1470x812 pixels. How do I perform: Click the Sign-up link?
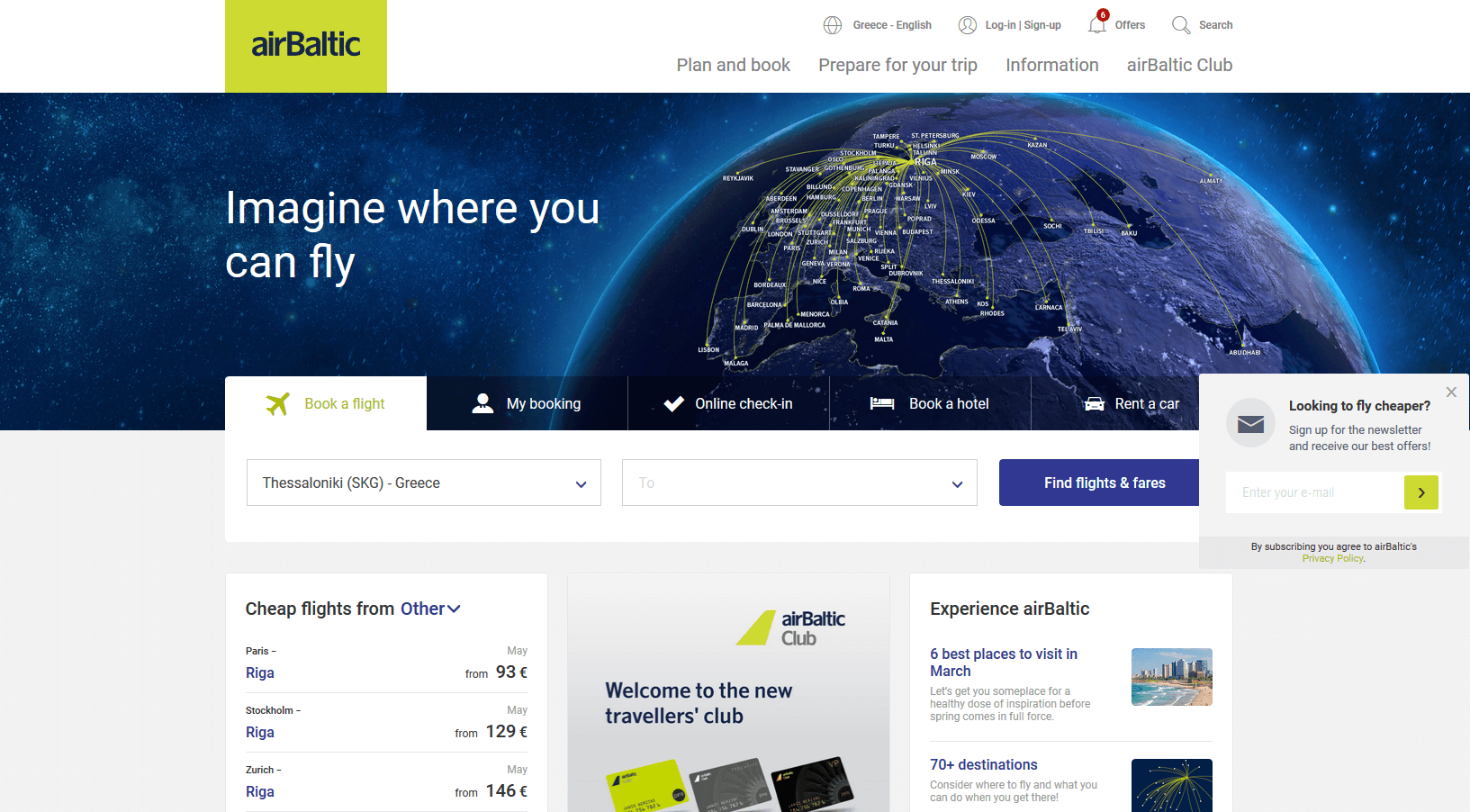1042,25
